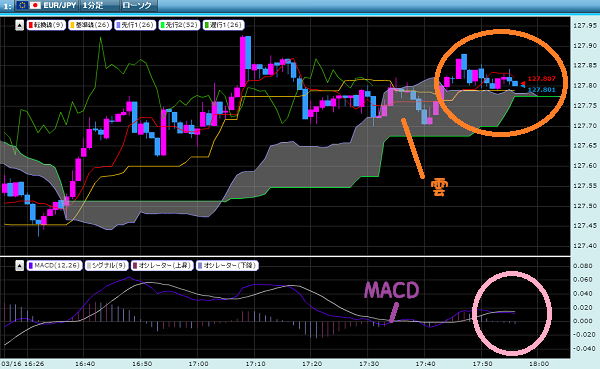Click the 17:30 time axis label
This screenshot has height=369, width=600.
(368, 364)
